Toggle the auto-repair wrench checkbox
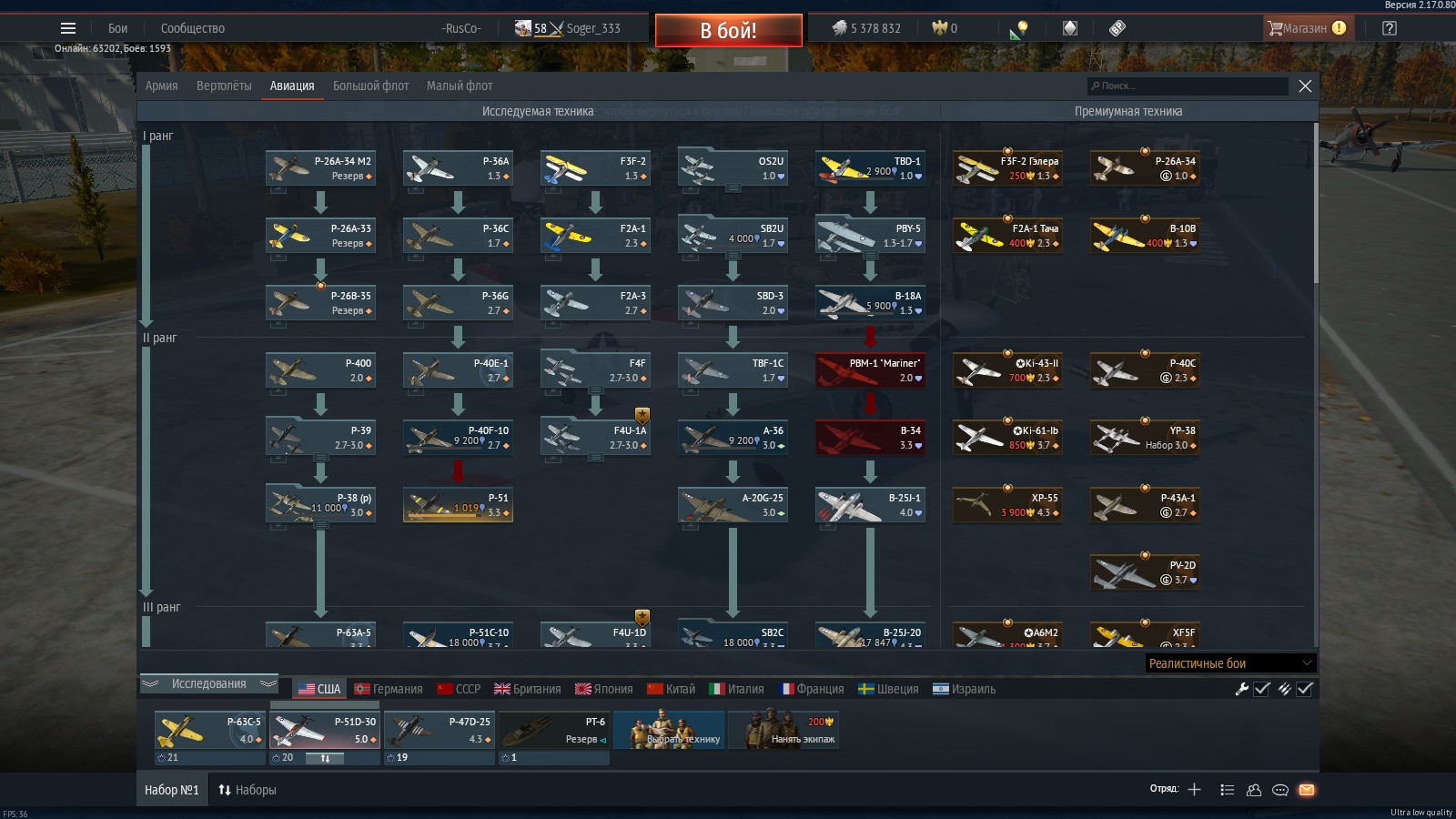 pos(1262,689)
